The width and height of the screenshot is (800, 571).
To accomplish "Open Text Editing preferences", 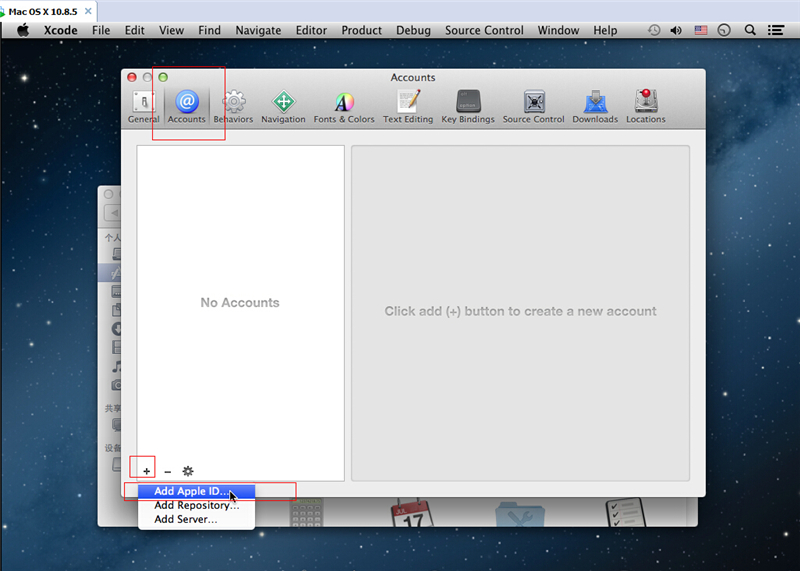I will click(x=408, y=107).
